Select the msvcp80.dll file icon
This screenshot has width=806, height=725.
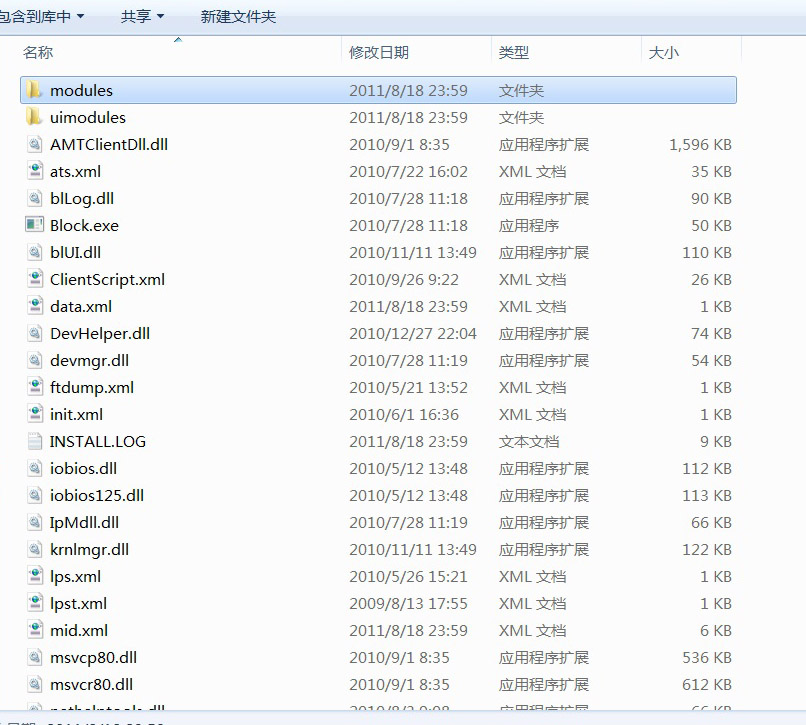[34, 657]
